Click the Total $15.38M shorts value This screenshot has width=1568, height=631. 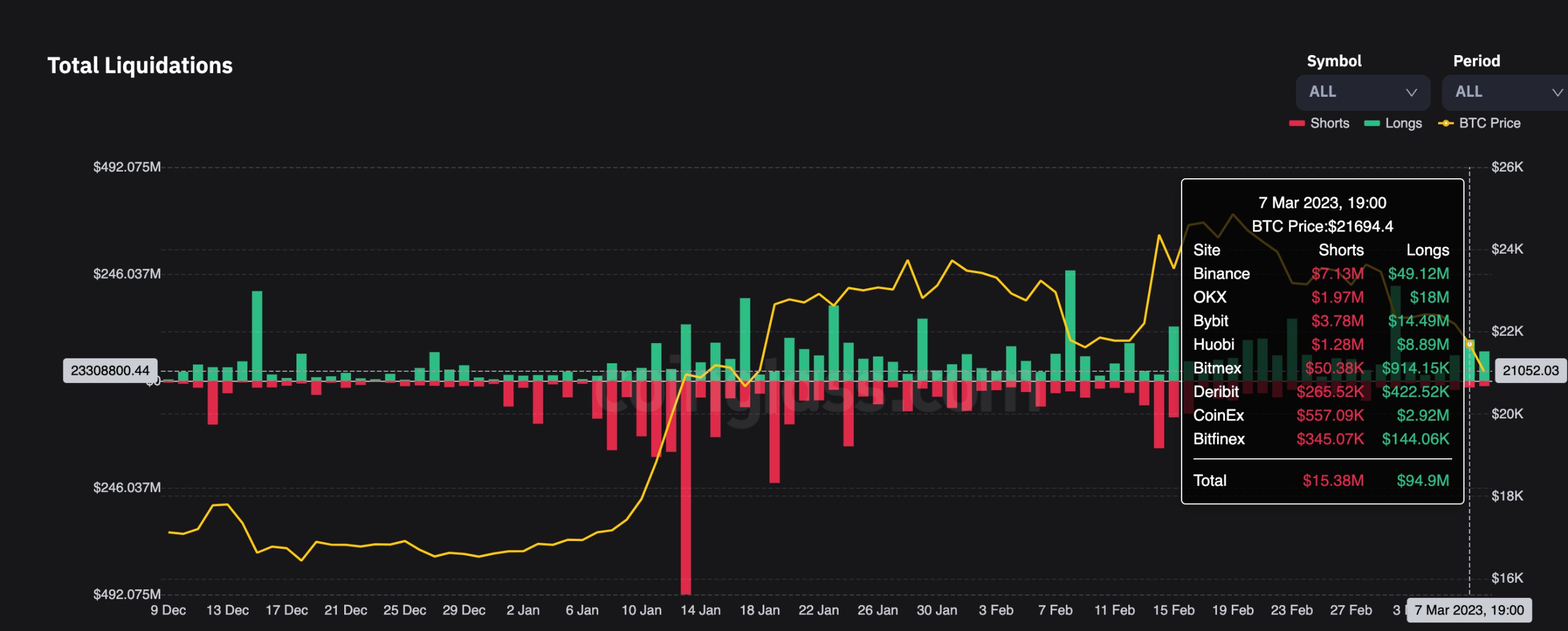coord(1333,481)
